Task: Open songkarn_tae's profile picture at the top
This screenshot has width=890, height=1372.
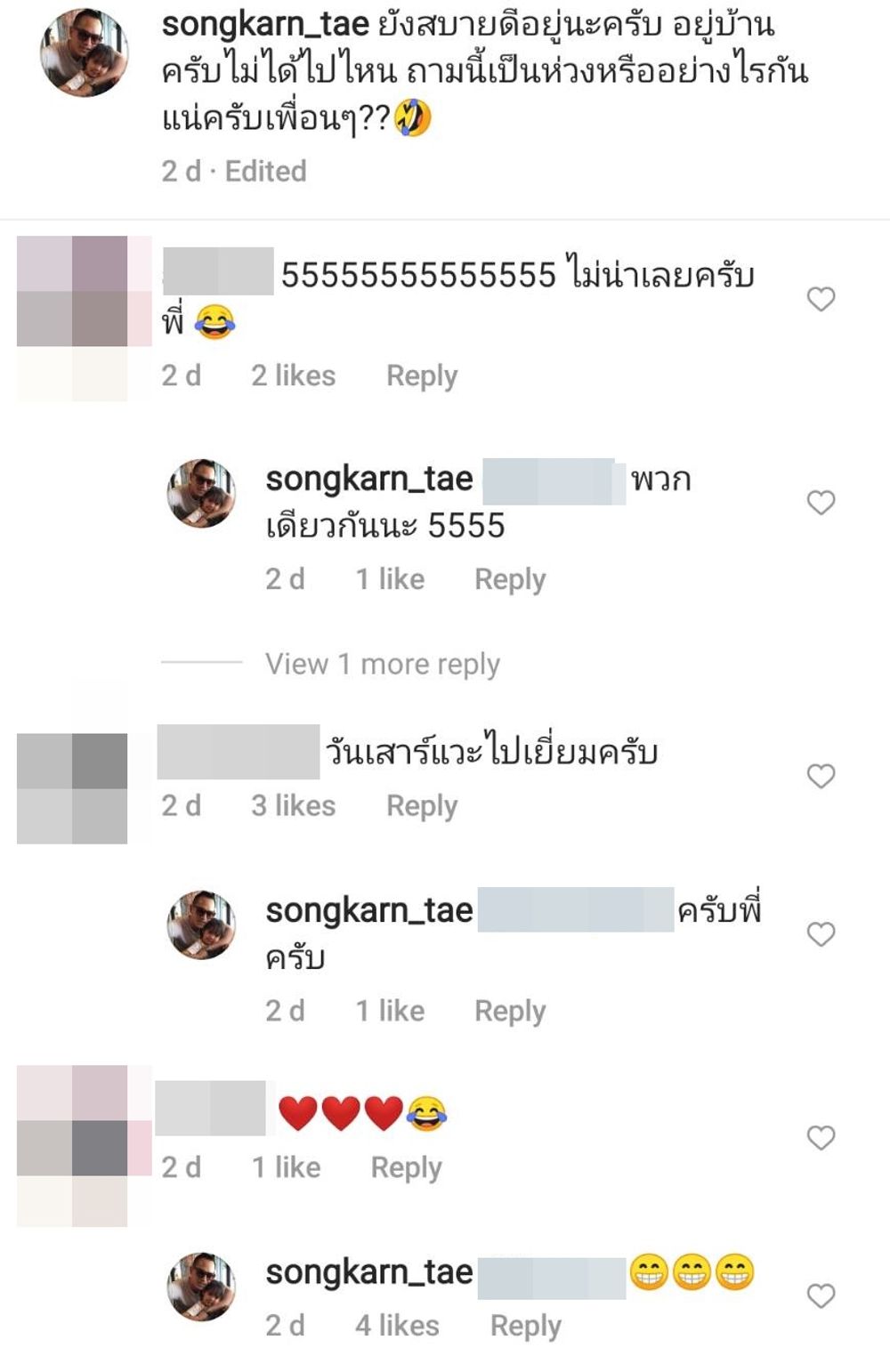Action: click(x=84, y=52)
